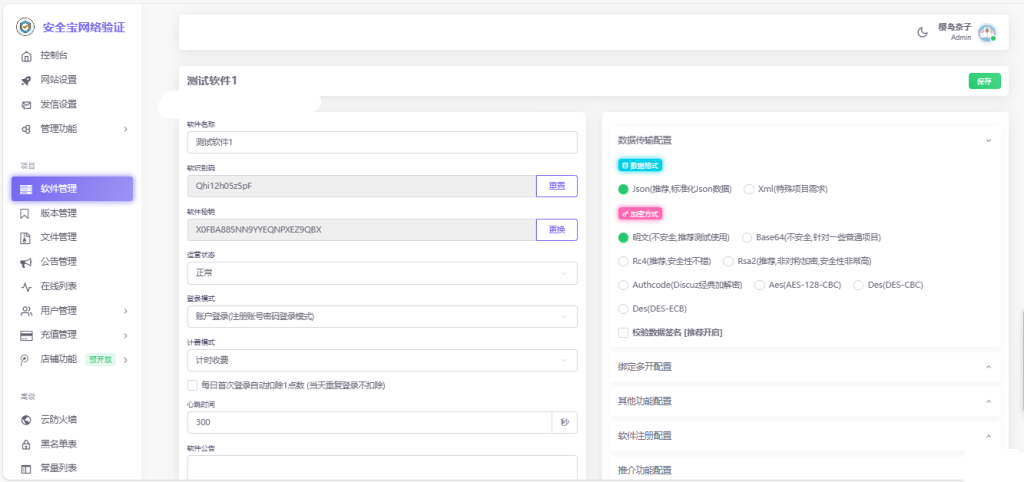
Task: Expand the 绑定多开配置 section
Action: coord(805,367)
